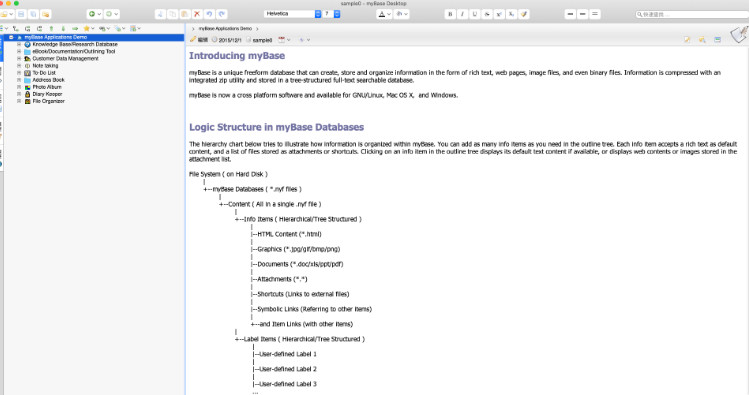Click the Introducing myBase heading
The image size is (749, 395).
point(237,56)
